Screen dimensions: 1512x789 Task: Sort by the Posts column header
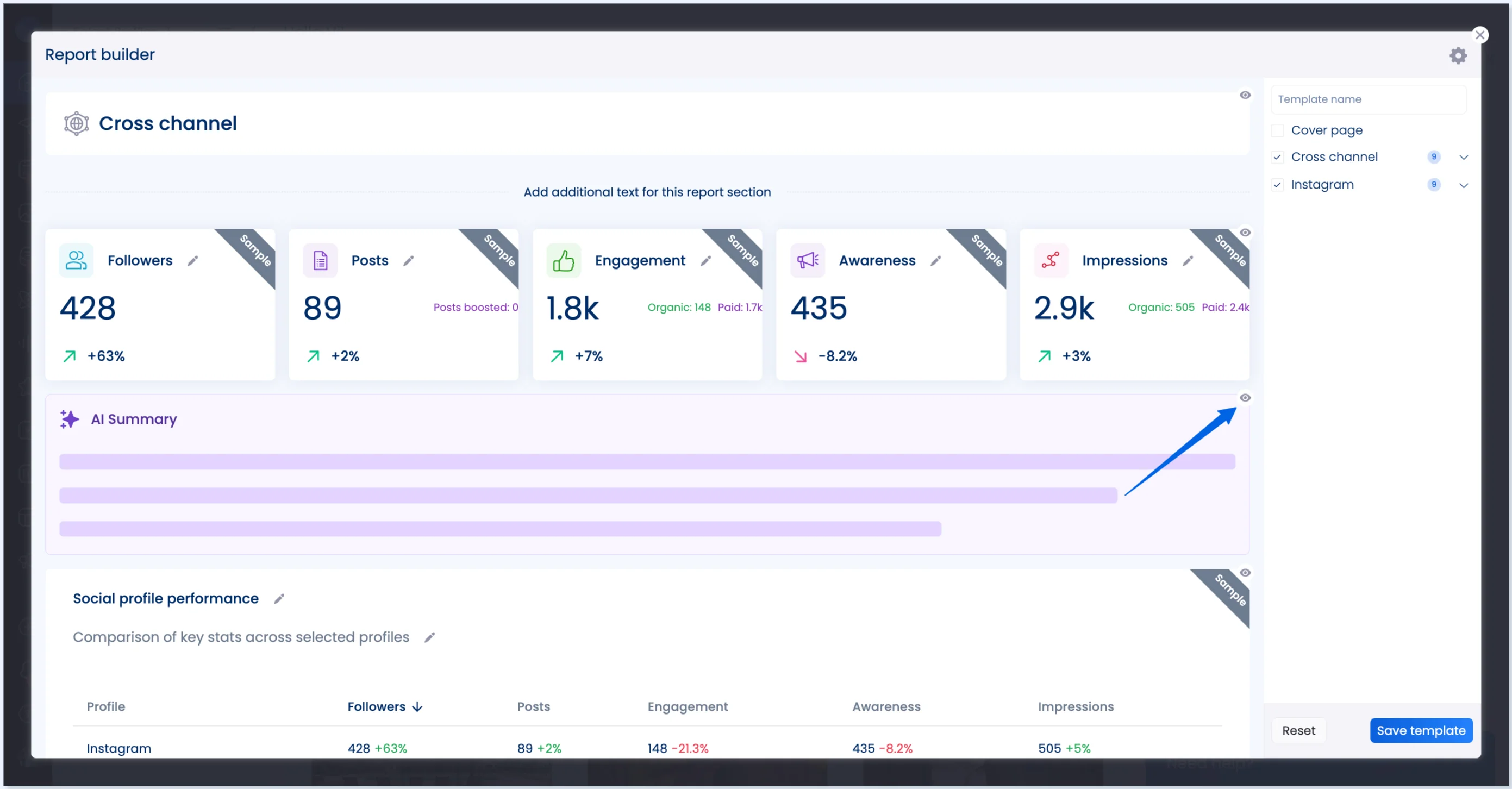(x=533, y=707)
